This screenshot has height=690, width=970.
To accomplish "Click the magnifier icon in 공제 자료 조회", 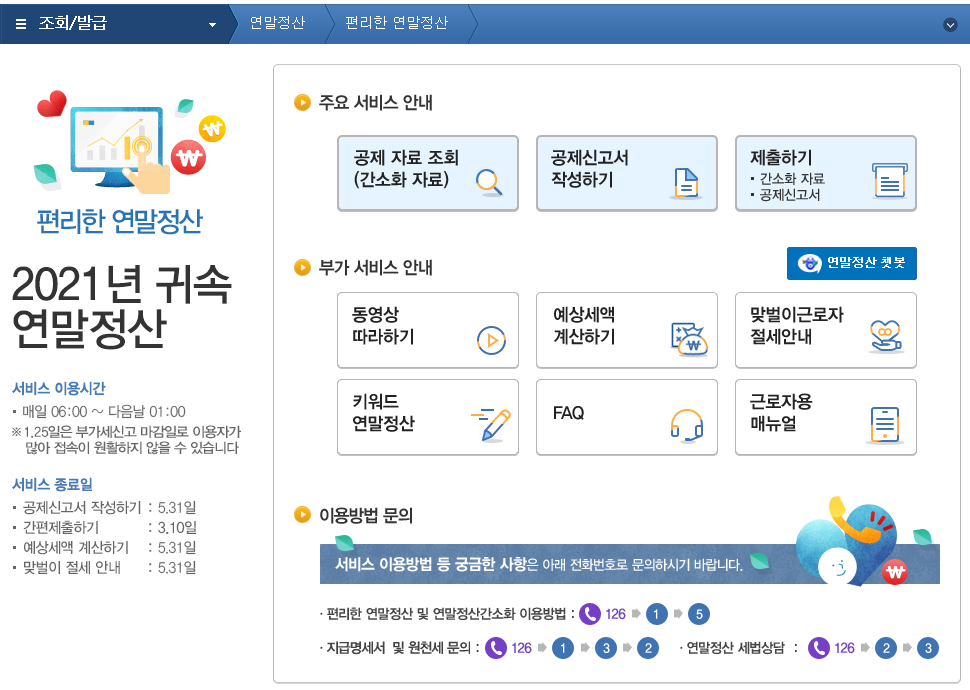I will (x=489, y=183).
